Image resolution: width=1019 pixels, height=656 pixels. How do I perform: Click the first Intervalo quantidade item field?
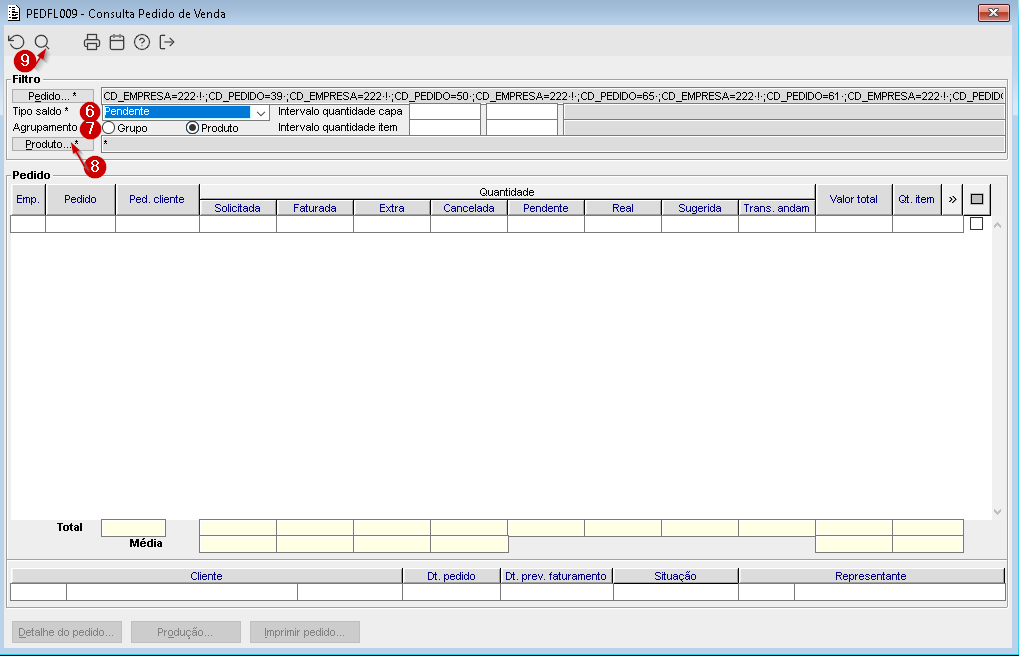(x=445, y=127)
